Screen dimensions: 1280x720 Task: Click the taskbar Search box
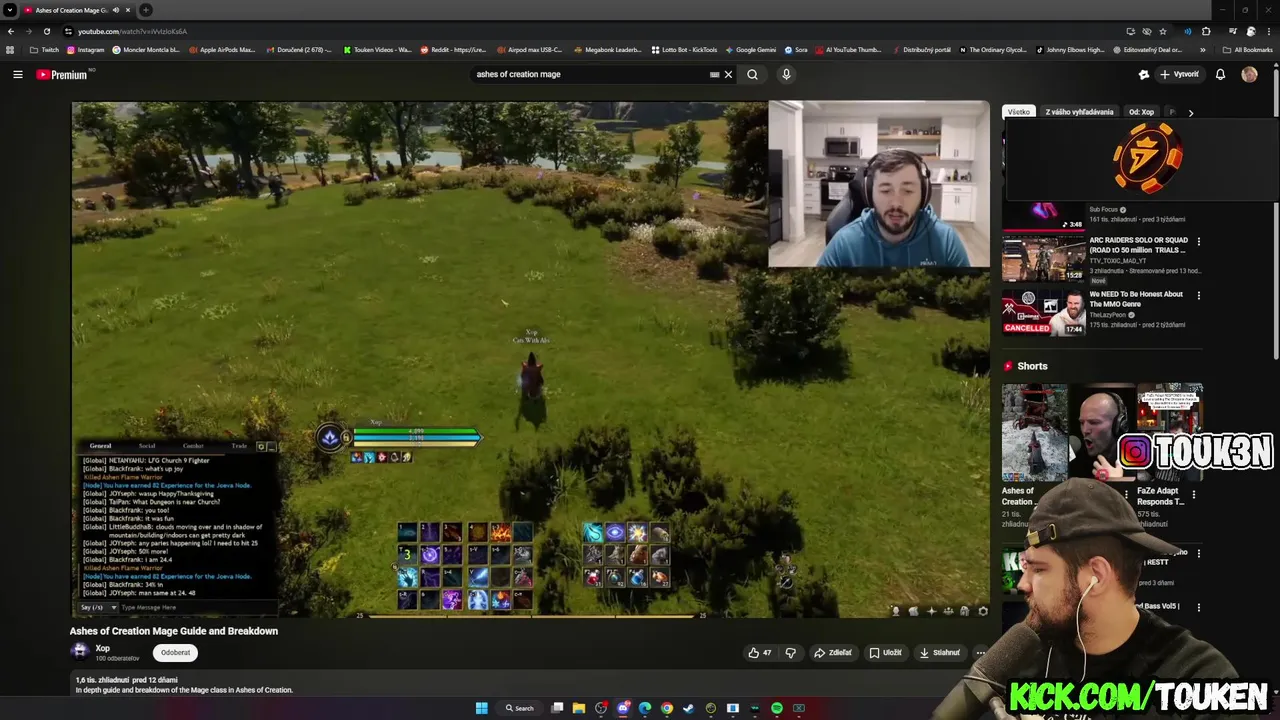pos(518,708)
